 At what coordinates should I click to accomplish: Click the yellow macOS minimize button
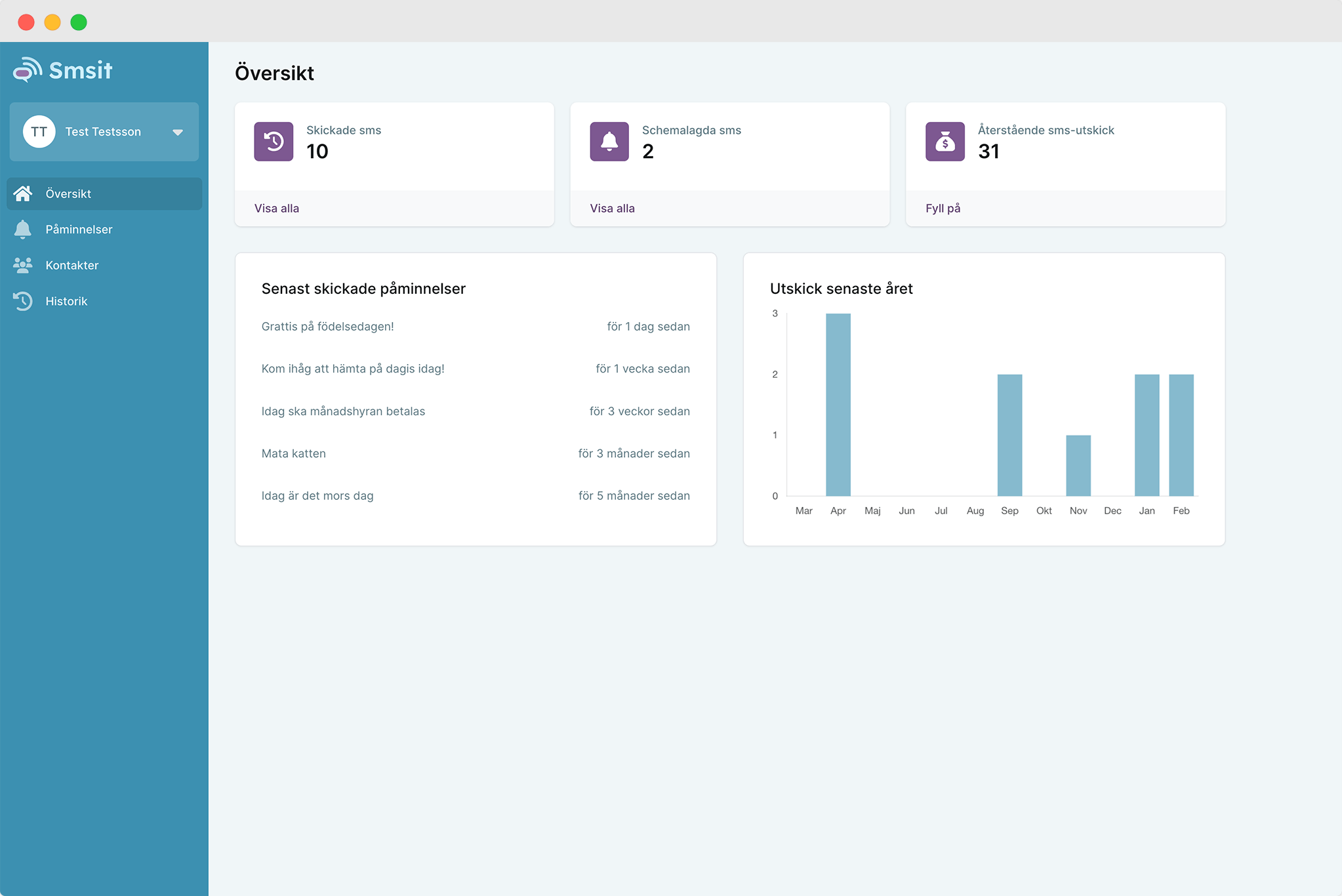click(x=52, y=22)
